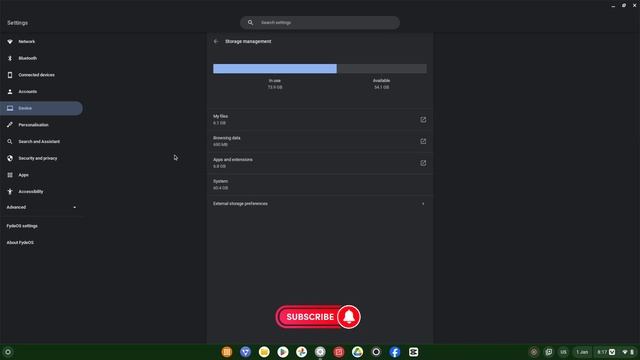
Task: Open Security and privacy settings
Action: point(38,158)
